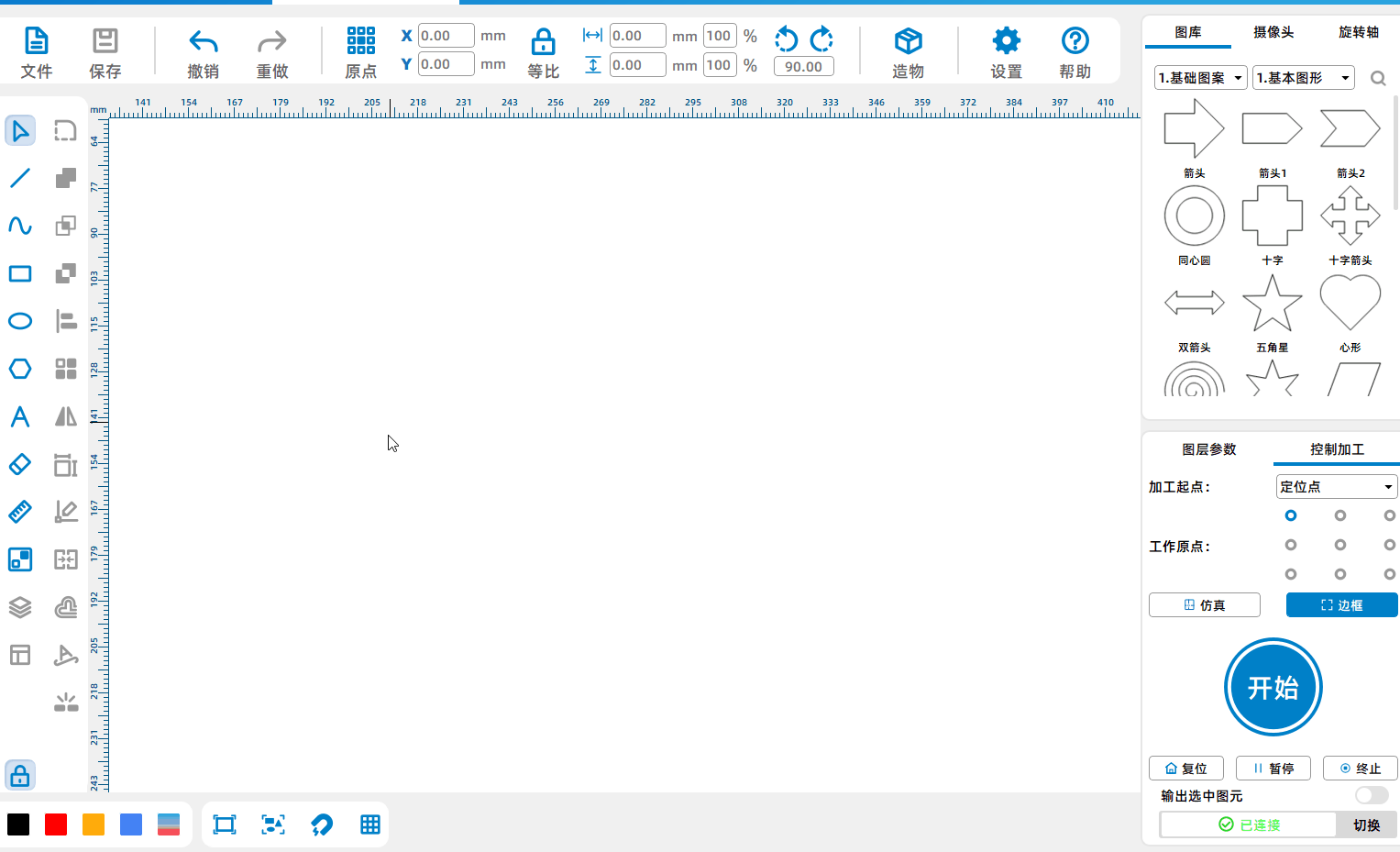Click the focus-selection icon in bottom bar

click(x=273, y=824)
